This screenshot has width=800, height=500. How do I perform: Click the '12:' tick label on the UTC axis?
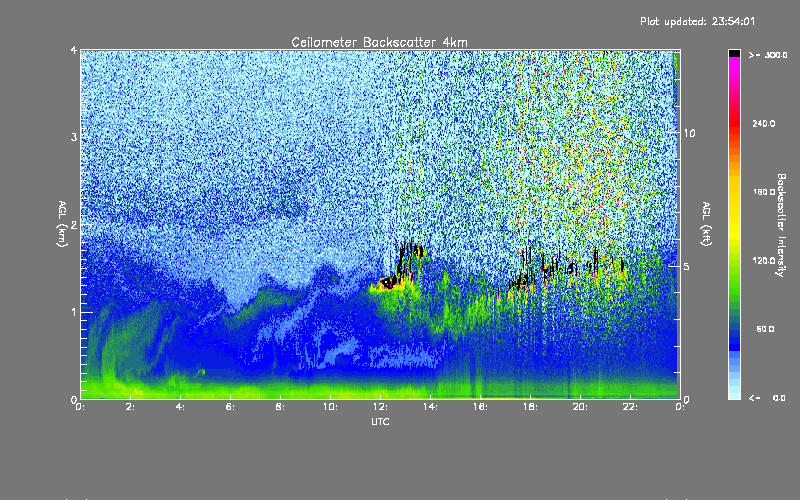(x=380, y=407)
